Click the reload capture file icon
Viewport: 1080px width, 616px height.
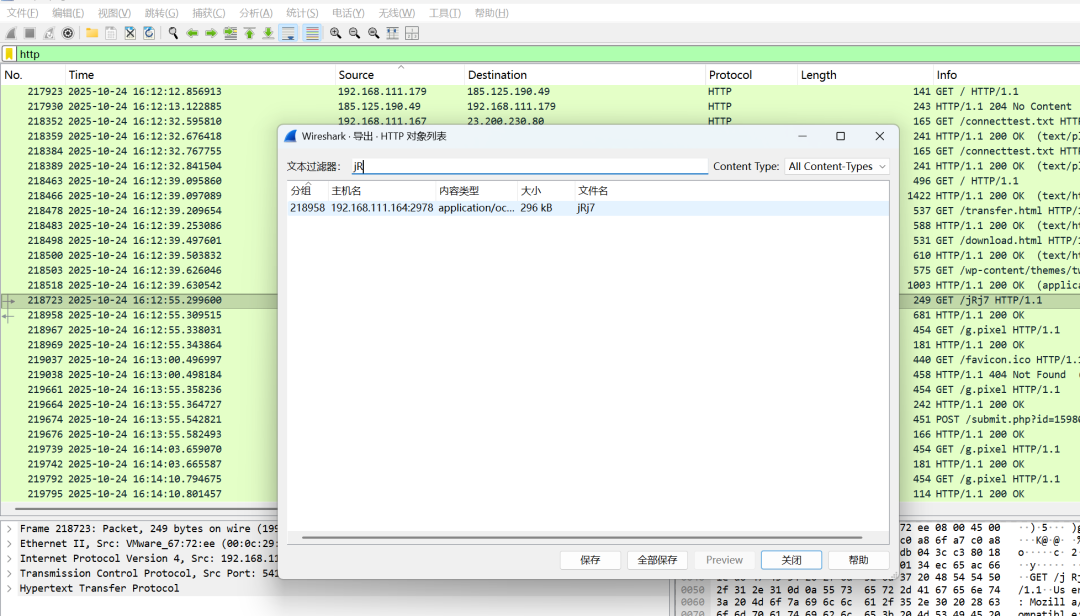149,33
